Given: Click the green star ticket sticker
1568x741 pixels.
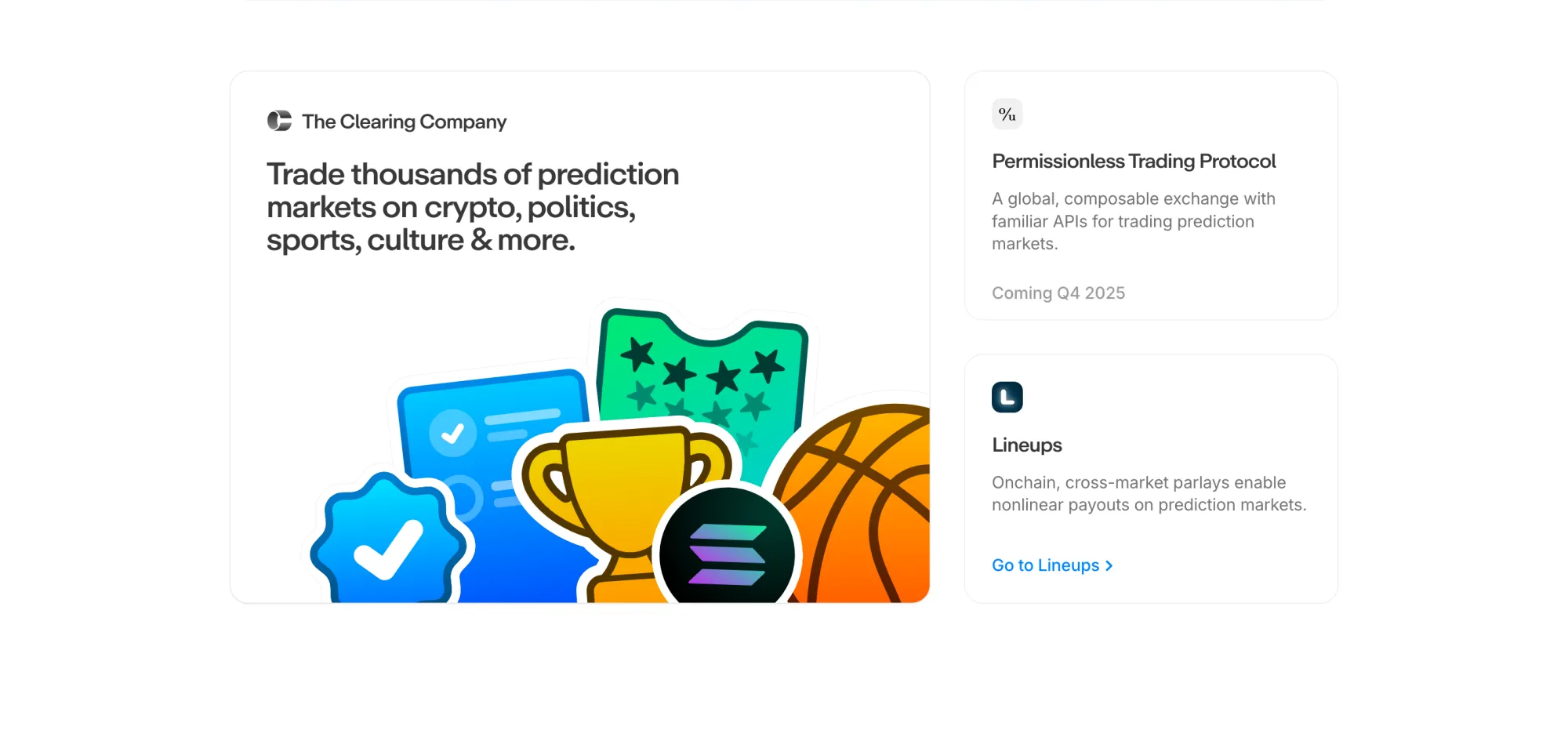Looking at the screenshot, I should (706, 369).
